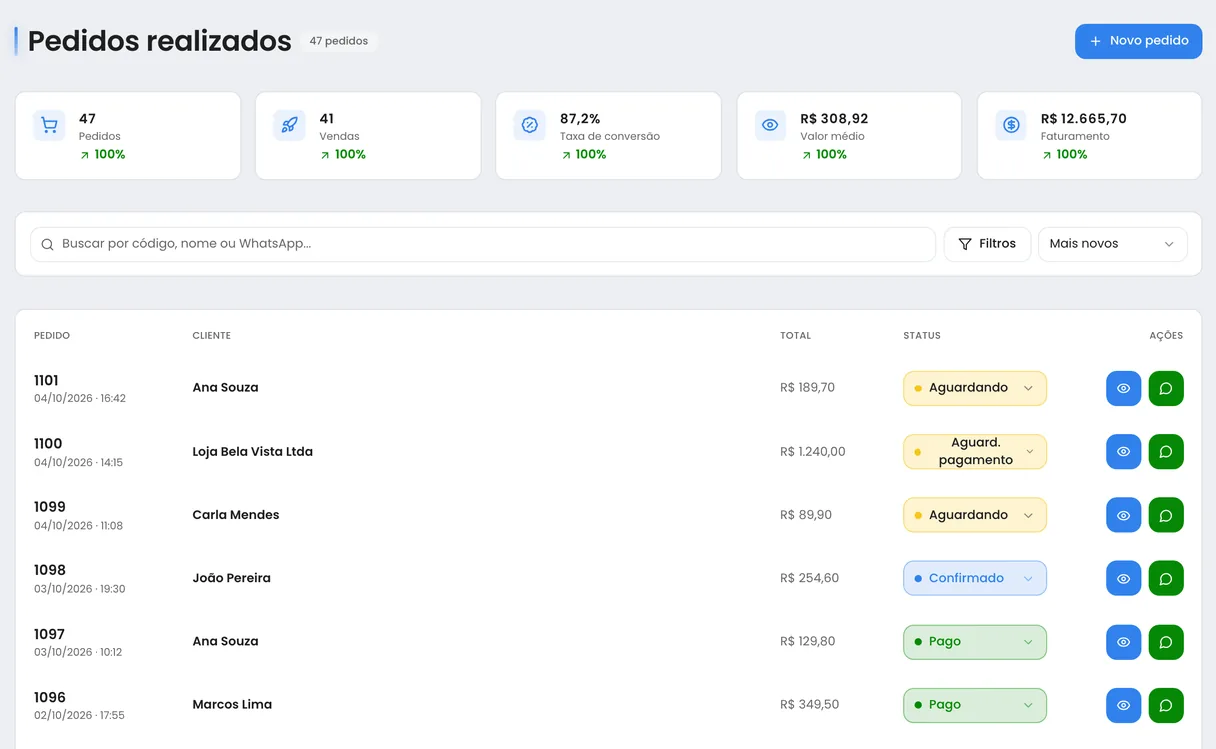Click total R$ 349,50
The height and width of the screenshot is (749, 1216).
tap(810, 705)
